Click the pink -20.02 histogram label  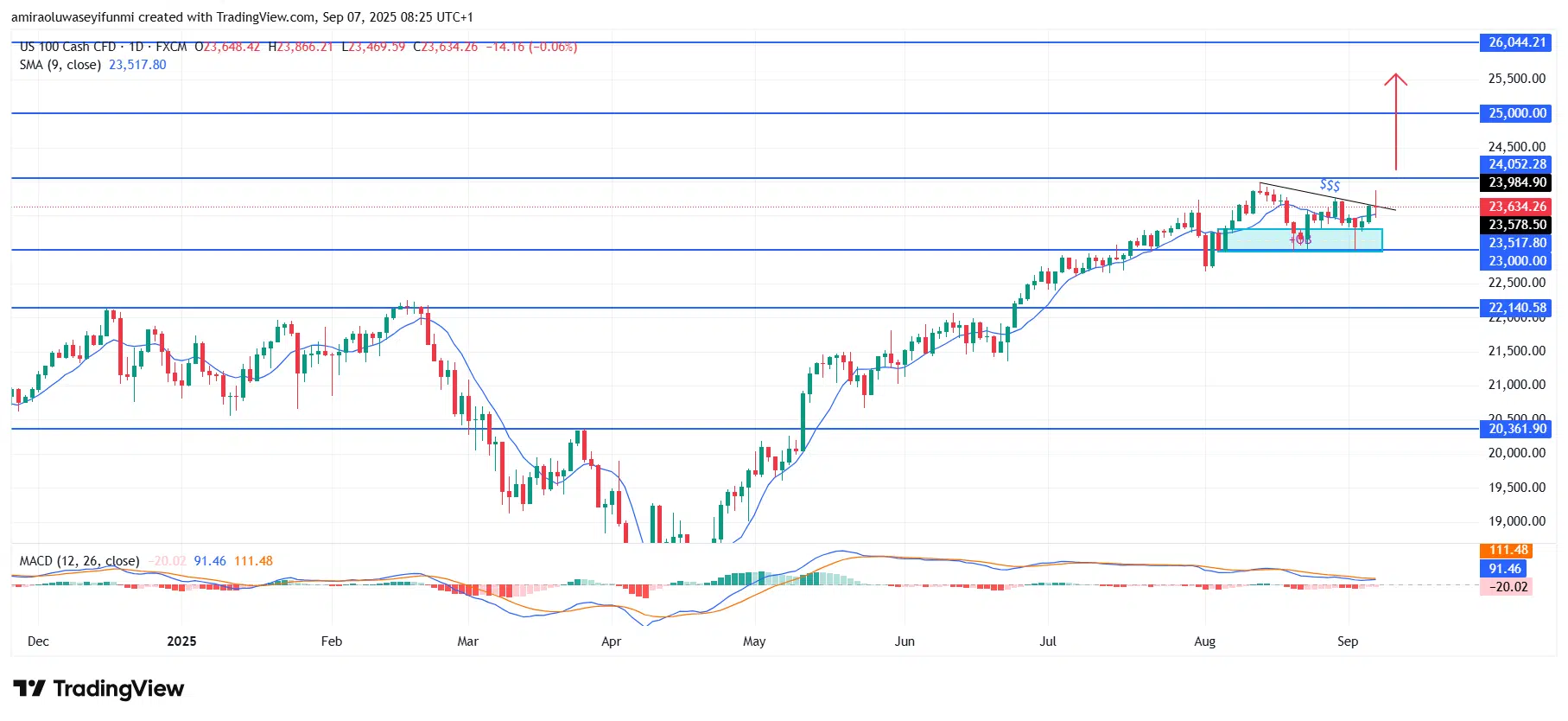coord(1508,587)
